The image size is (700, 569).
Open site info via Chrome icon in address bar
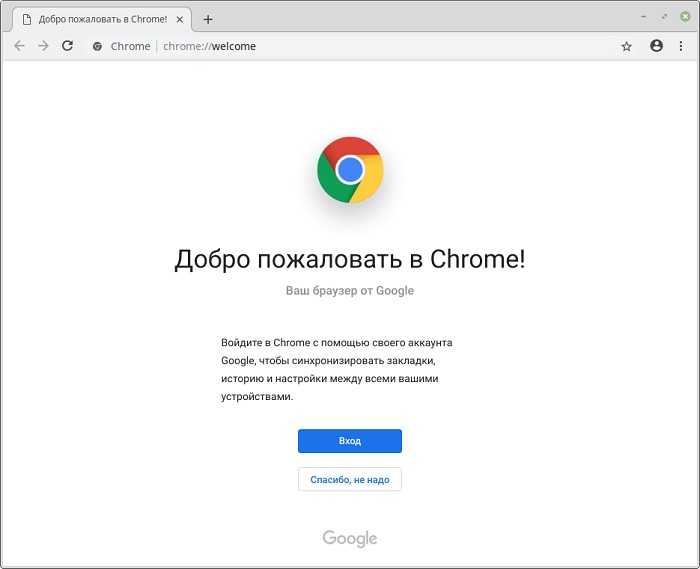click(97, 46)
